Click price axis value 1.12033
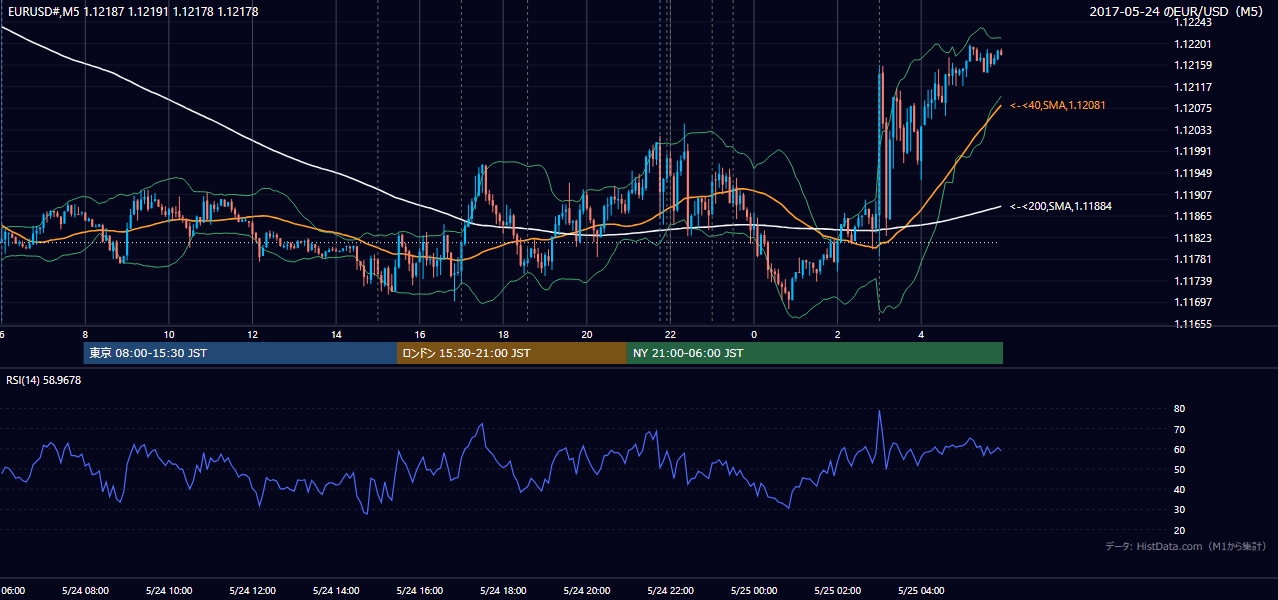Viewport: 1278px width, 600px height. (x=1193, y=130)
